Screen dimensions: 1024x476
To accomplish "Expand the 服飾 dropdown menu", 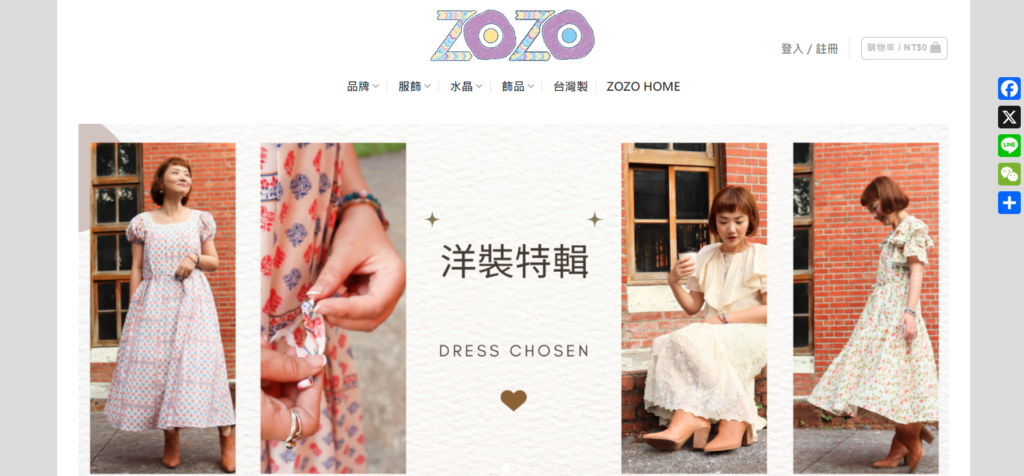I will 414,86.
